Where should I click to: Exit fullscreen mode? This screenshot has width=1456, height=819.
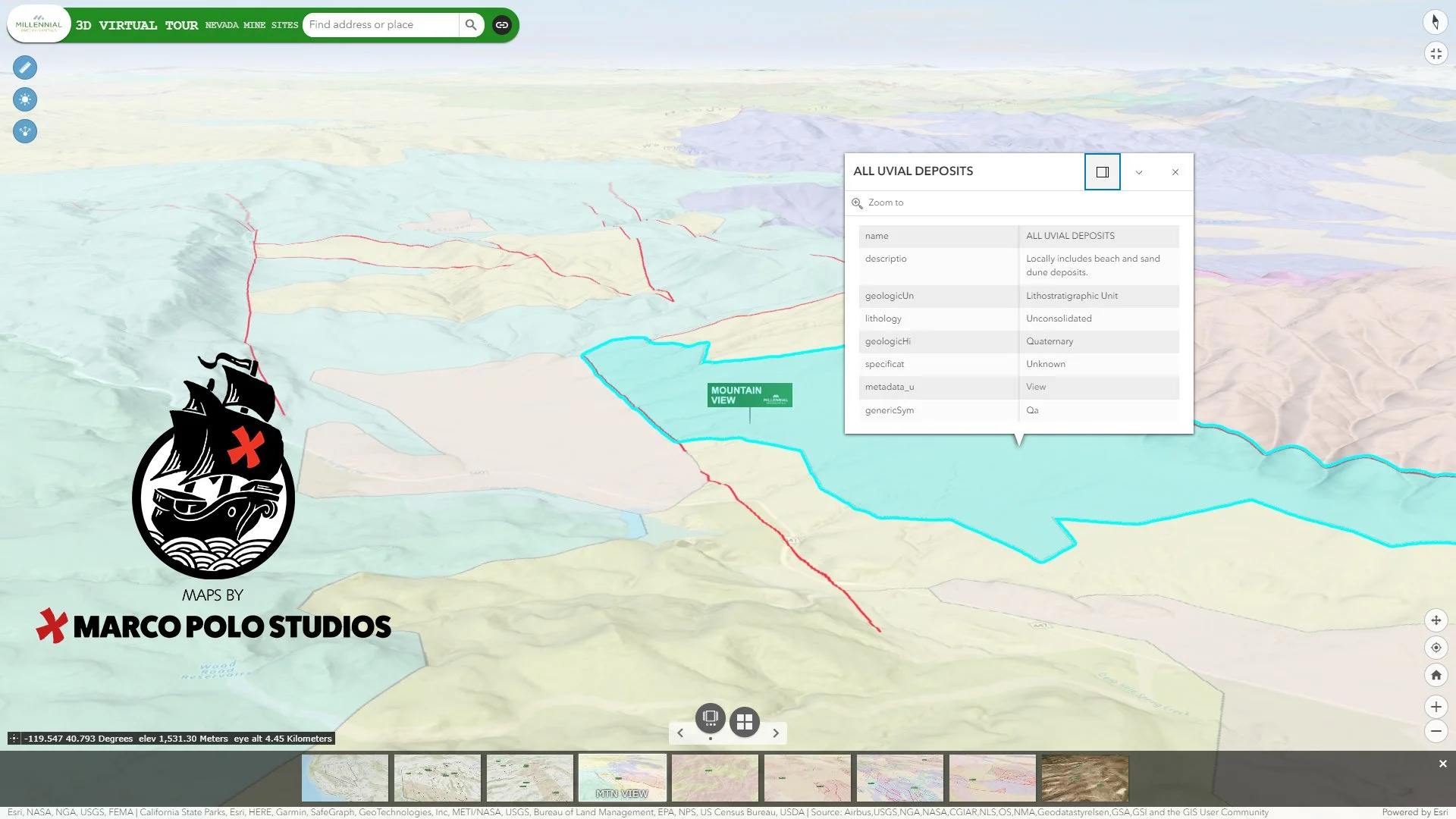1436,54
